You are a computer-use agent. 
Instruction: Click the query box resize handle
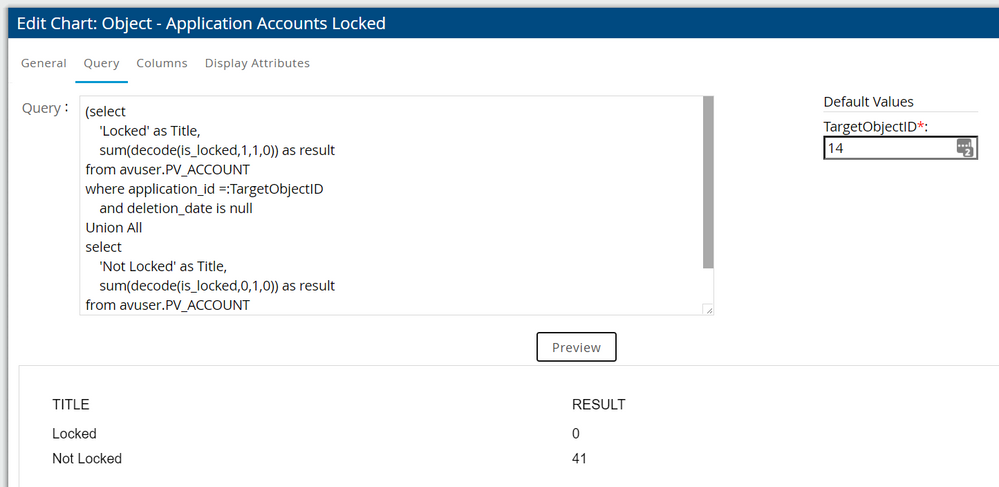[709, 310]
